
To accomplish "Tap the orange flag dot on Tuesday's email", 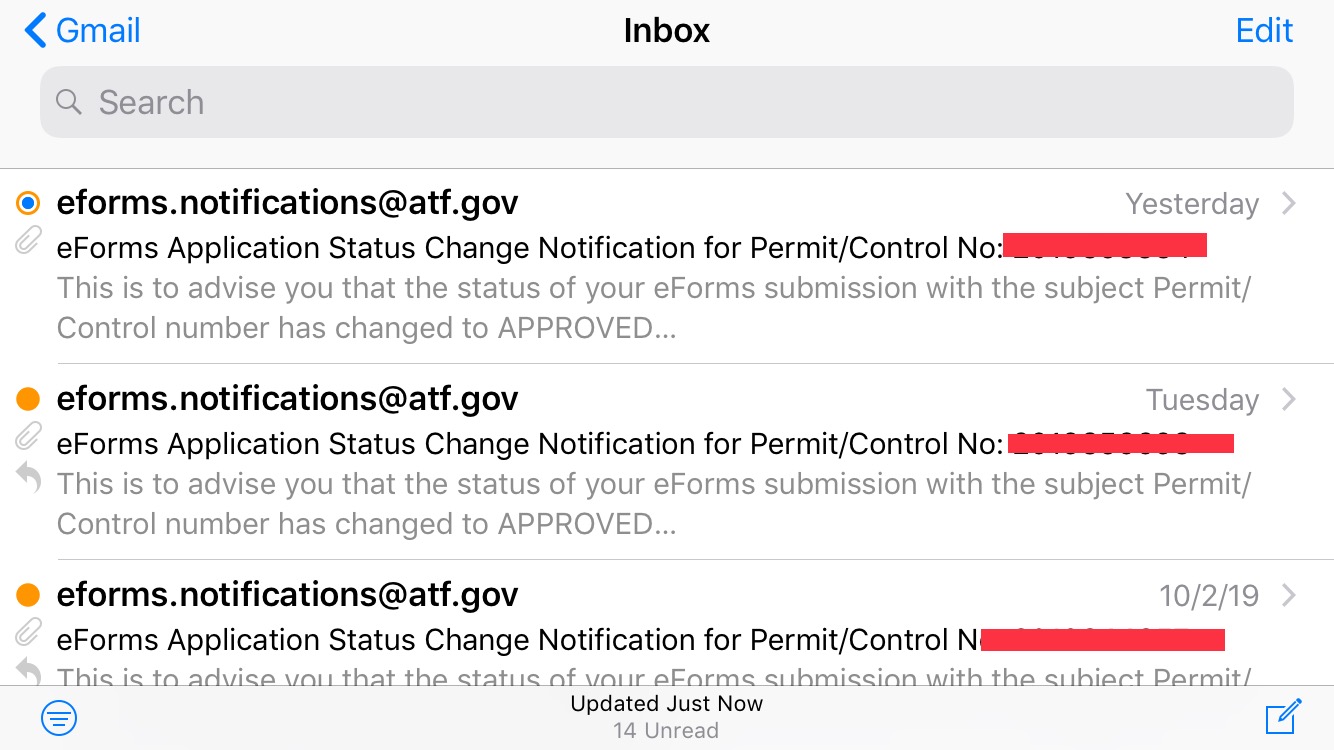I will [28, 400].
